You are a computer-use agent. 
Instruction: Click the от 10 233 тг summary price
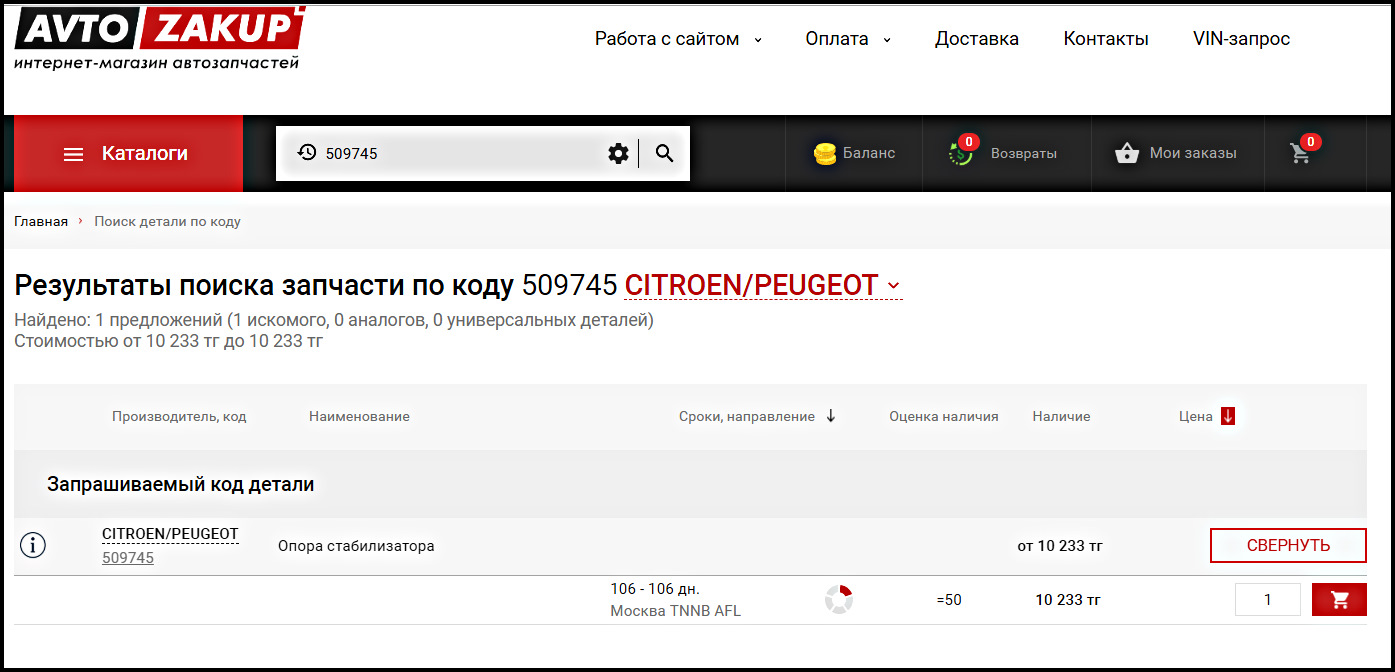point(1060,546)
